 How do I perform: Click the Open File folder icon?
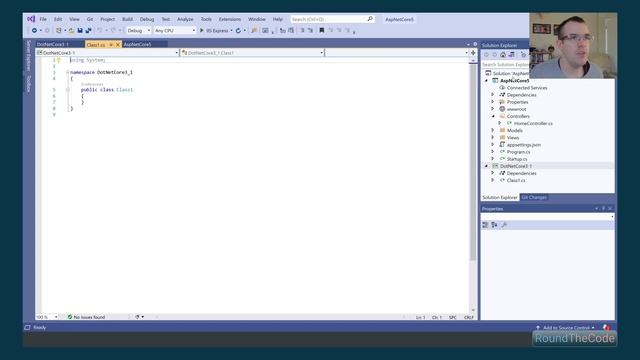(x=71, y=31)
